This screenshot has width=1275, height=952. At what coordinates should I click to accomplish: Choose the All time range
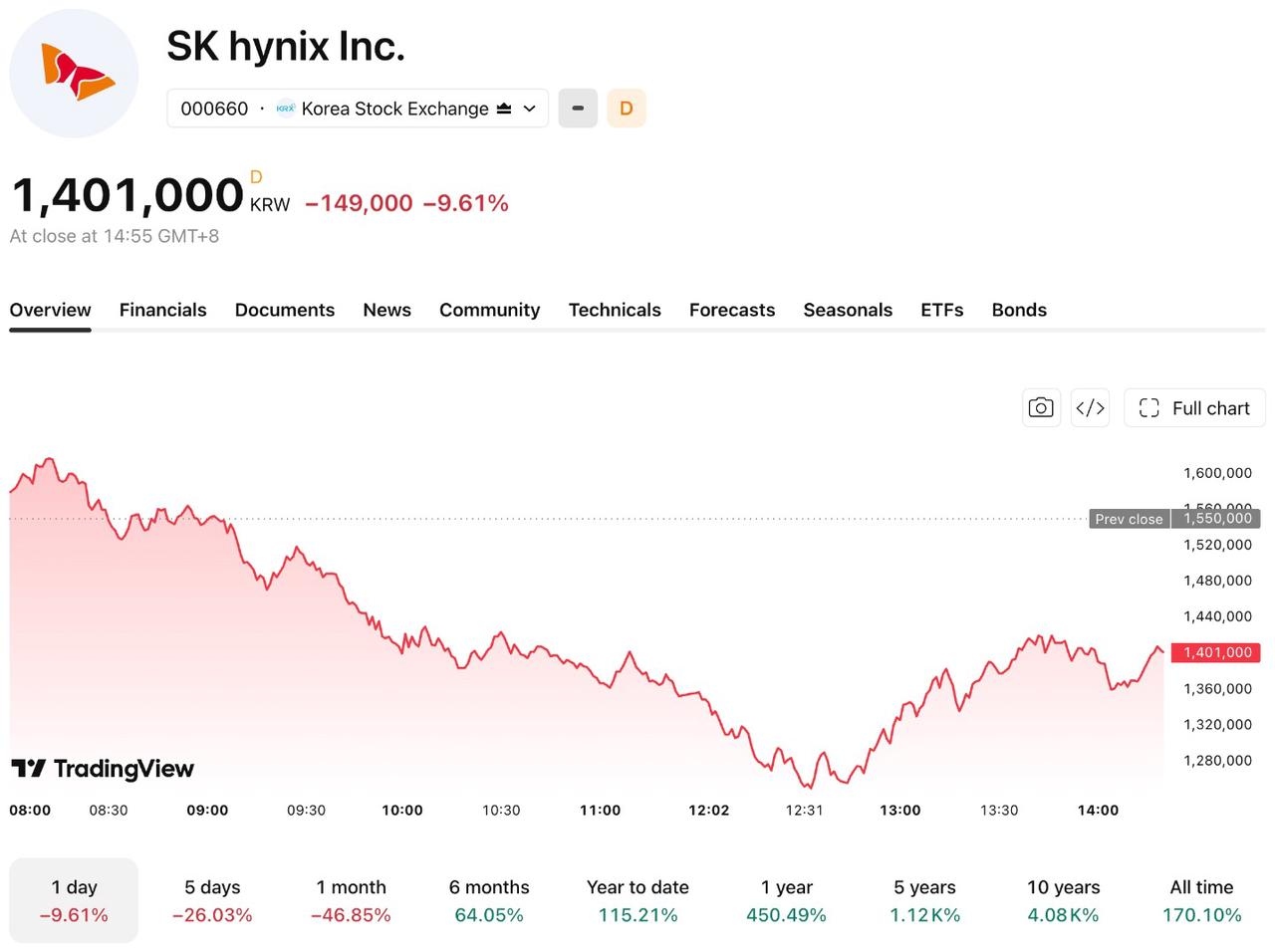pyautogui.click(x=1201, y=900)
